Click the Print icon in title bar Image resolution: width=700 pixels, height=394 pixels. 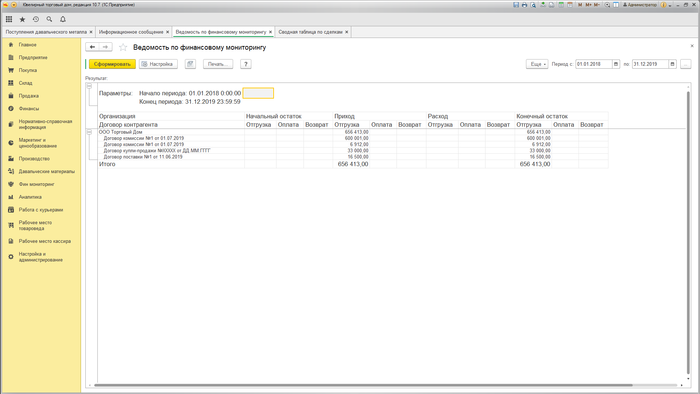tap(525, 5)
